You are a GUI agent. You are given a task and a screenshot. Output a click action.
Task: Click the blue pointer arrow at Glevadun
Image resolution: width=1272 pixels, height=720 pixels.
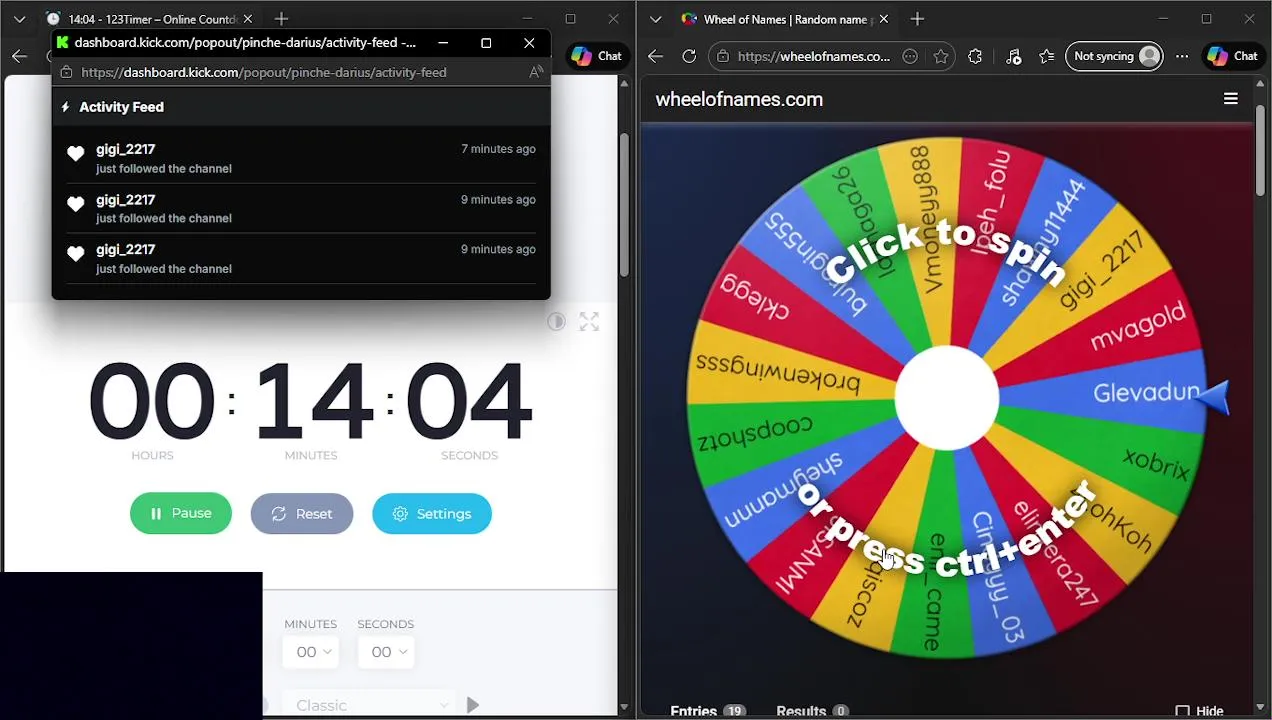(1213, 397)
